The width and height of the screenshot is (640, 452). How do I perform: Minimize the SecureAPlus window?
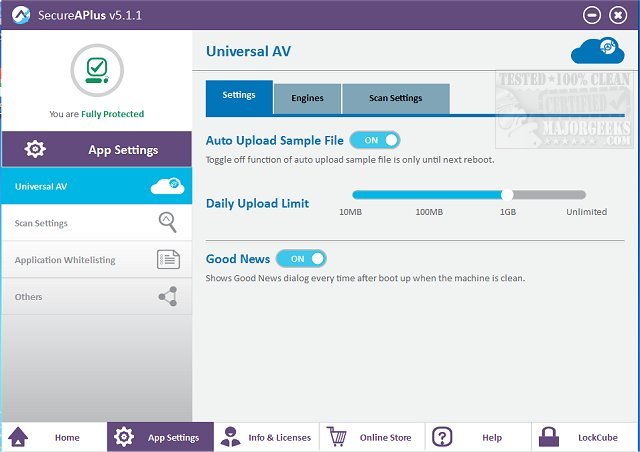pos(591,15)
